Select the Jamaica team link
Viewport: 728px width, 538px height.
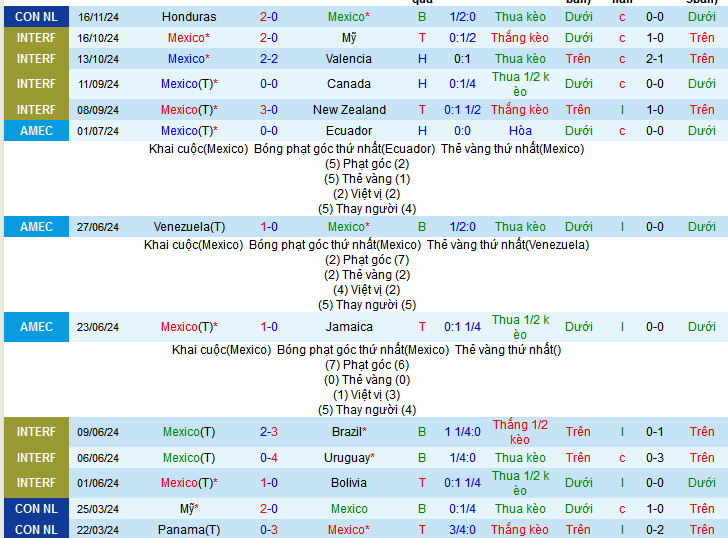[348, 327]
